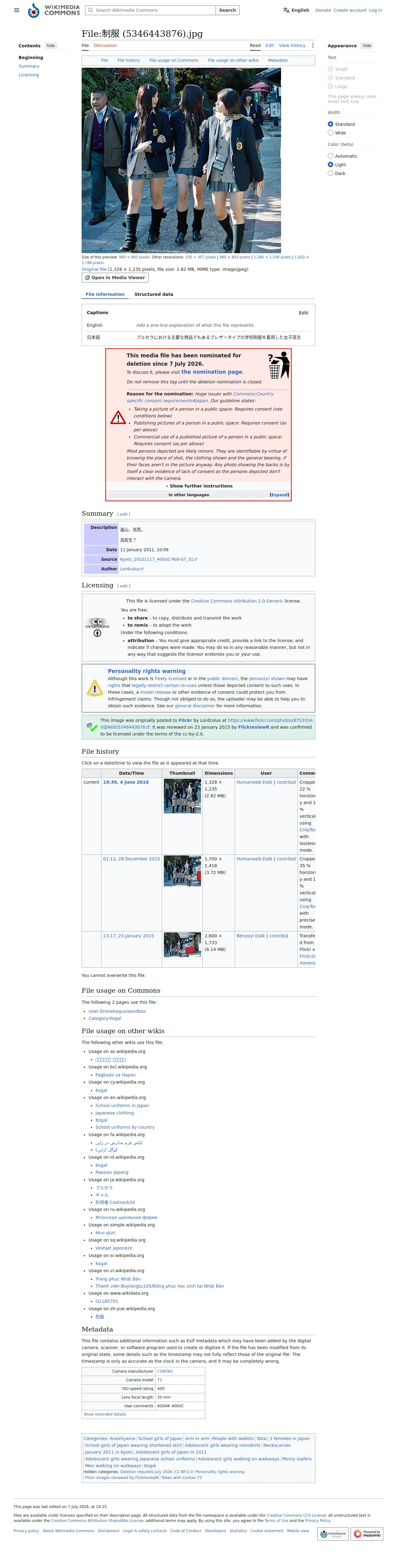The image size is (397, 1568).
Task: Open the 28 December 2015 thumbnail
Action: point(182,871)
